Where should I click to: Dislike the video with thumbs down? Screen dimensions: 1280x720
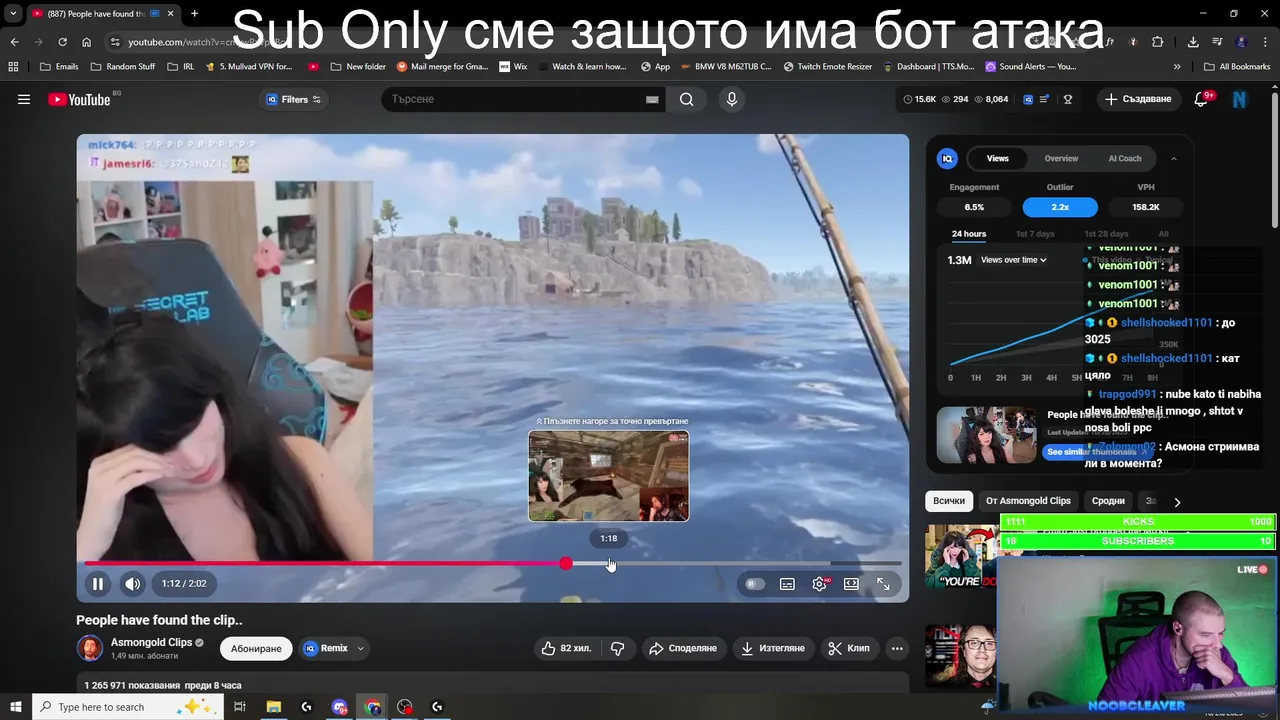click(617, 648)
